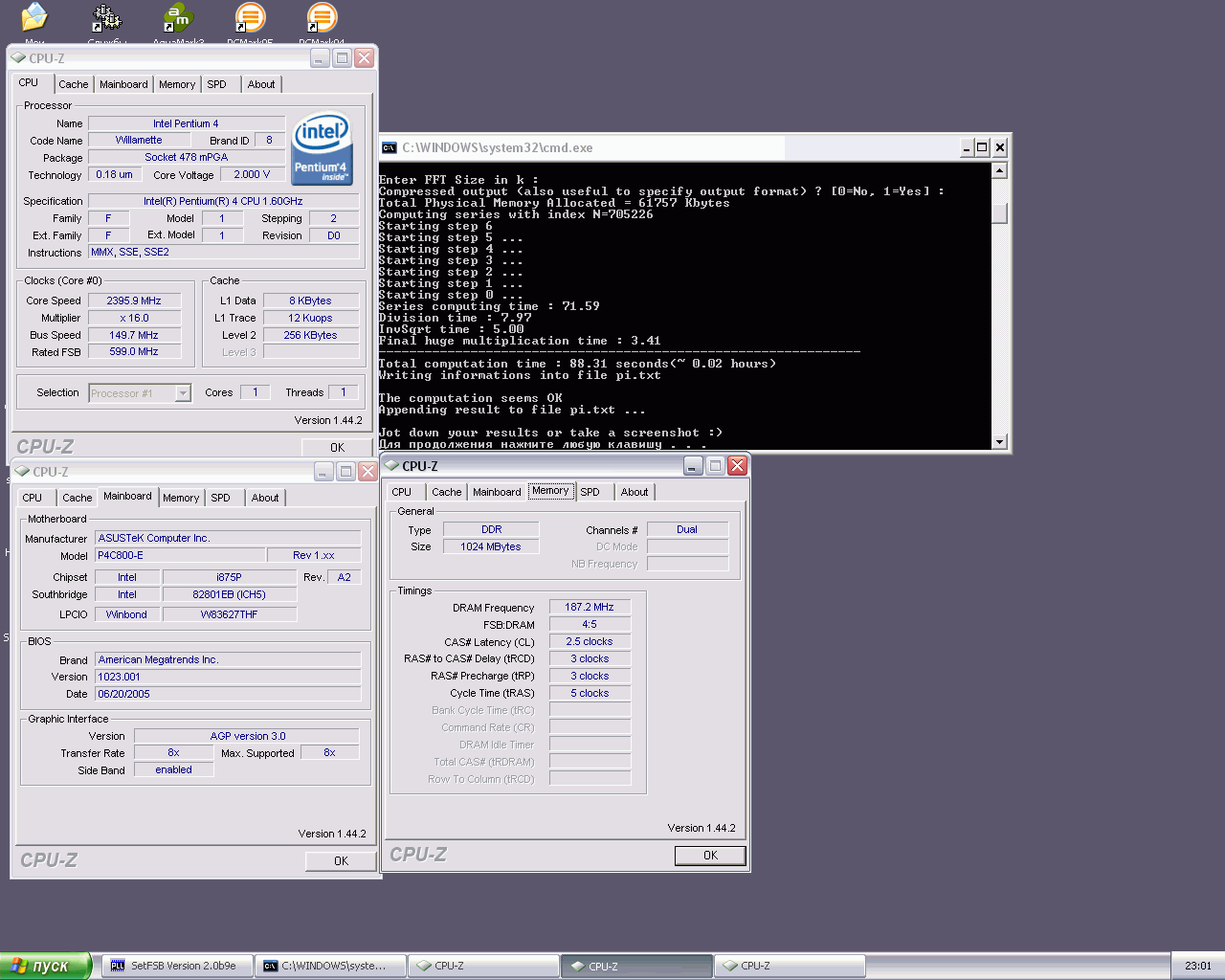Image resolution: width=1225 pixels, height=980 pixels.
Task: Switch to SetFSB Version 2.0b9e in the taskbar
Action: coord(178,966)
